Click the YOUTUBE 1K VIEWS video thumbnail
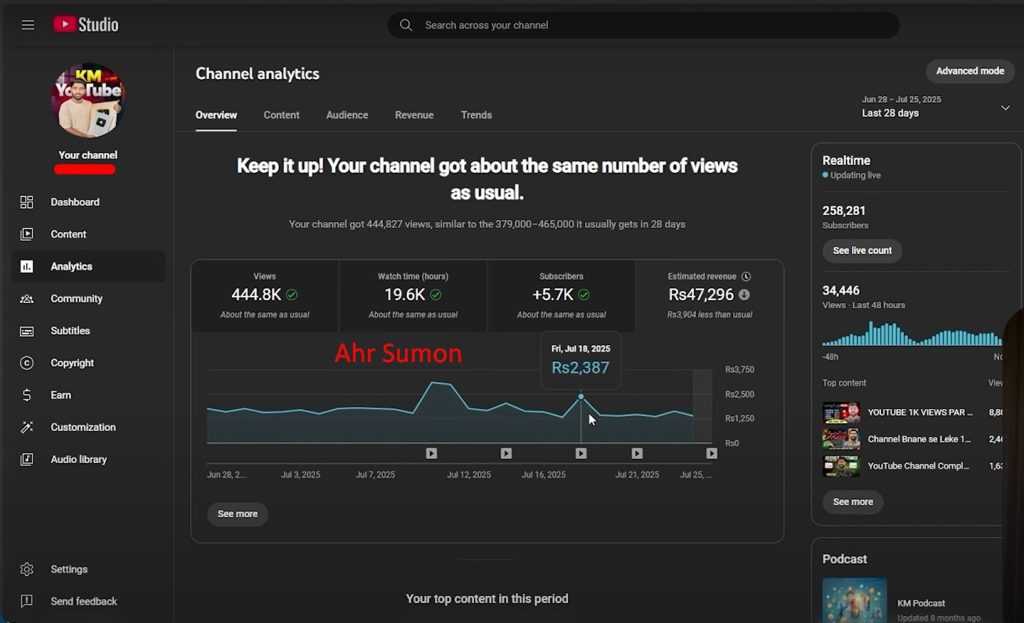The image size is (1024, 623). pos(841,413)
